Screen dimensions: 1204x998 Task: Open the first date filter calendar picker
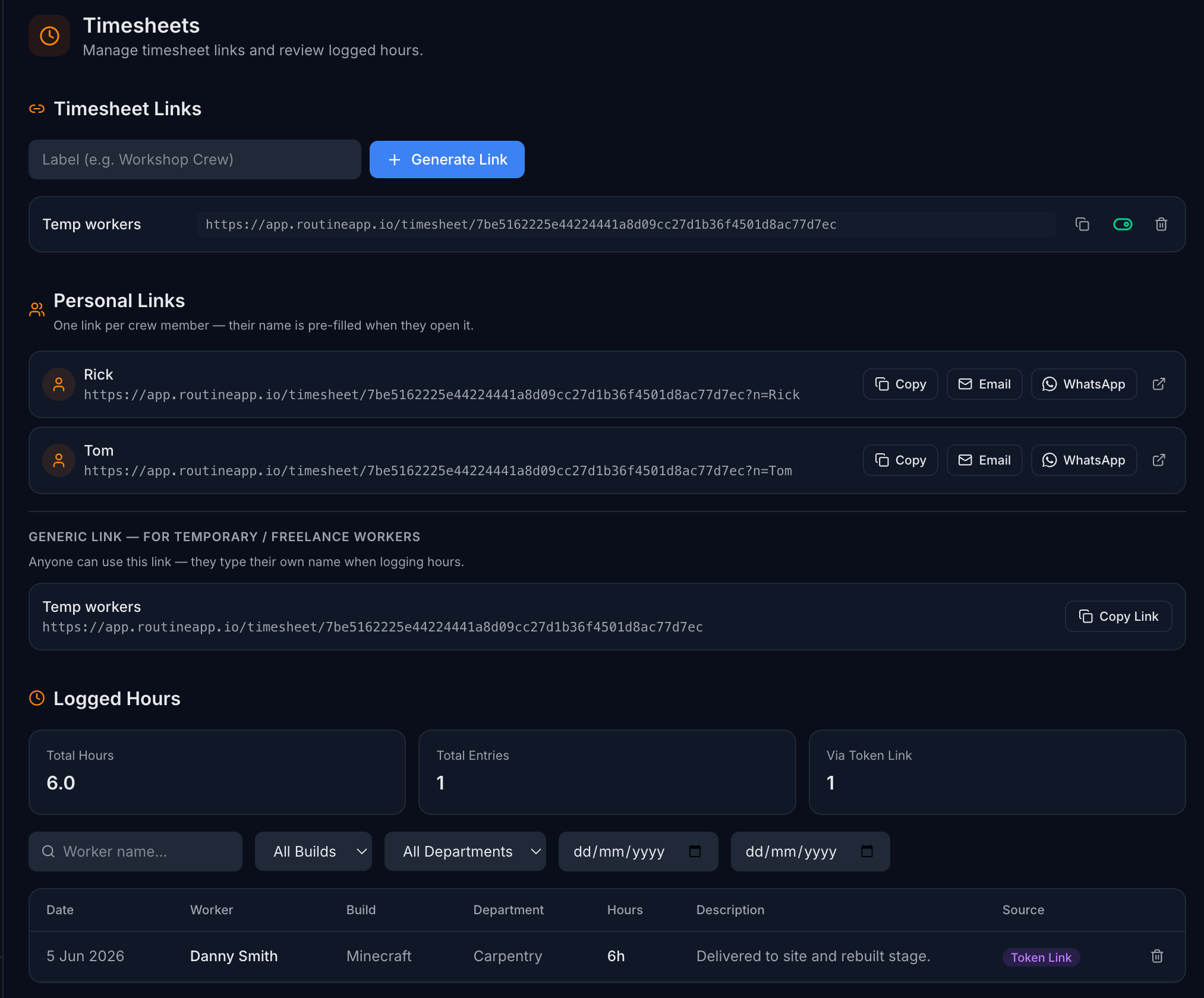tap(695, 851)
